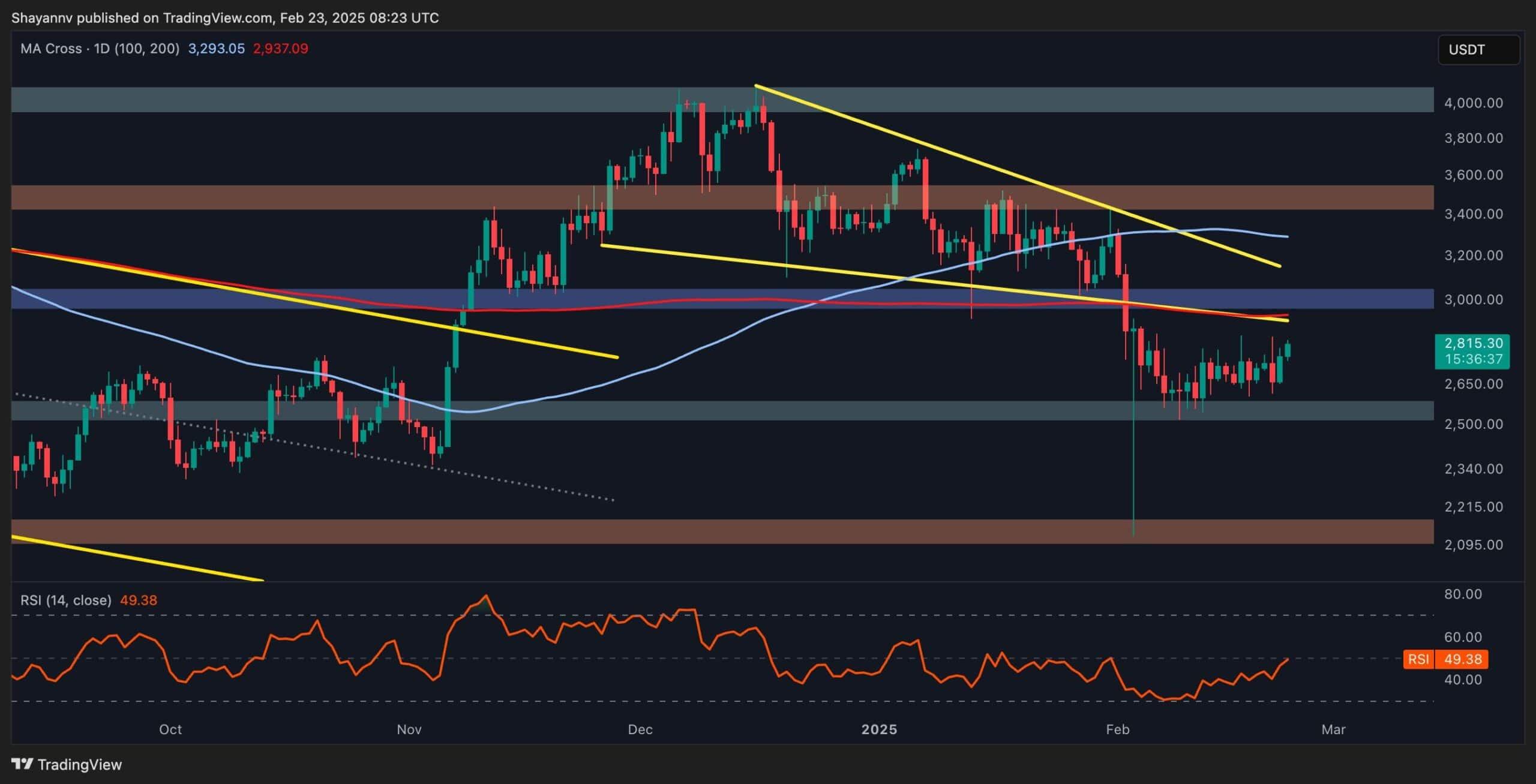Click the orange RSI value 49.38 in legend
This screenshot has height=784, width=1536.
pyautogui.click(x=139, y=600)
